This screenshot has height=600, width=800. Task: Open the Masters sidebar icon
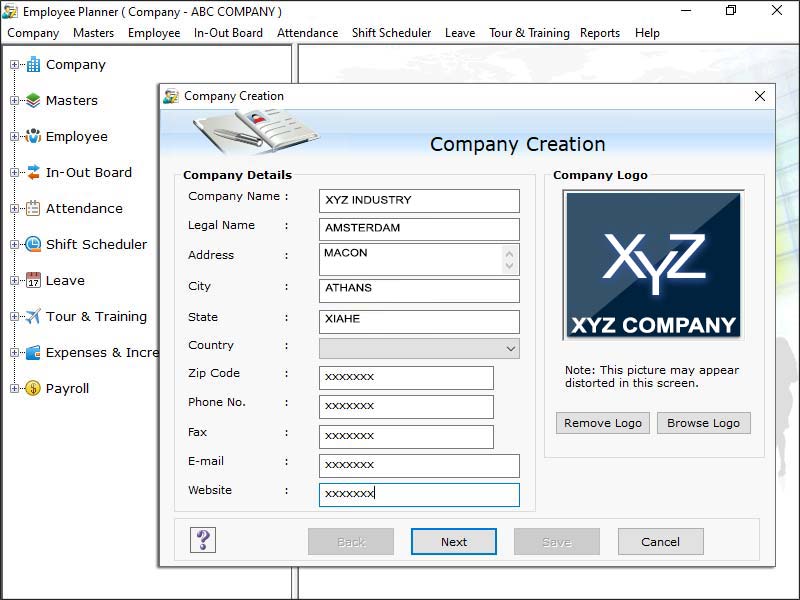click(34, 100)
